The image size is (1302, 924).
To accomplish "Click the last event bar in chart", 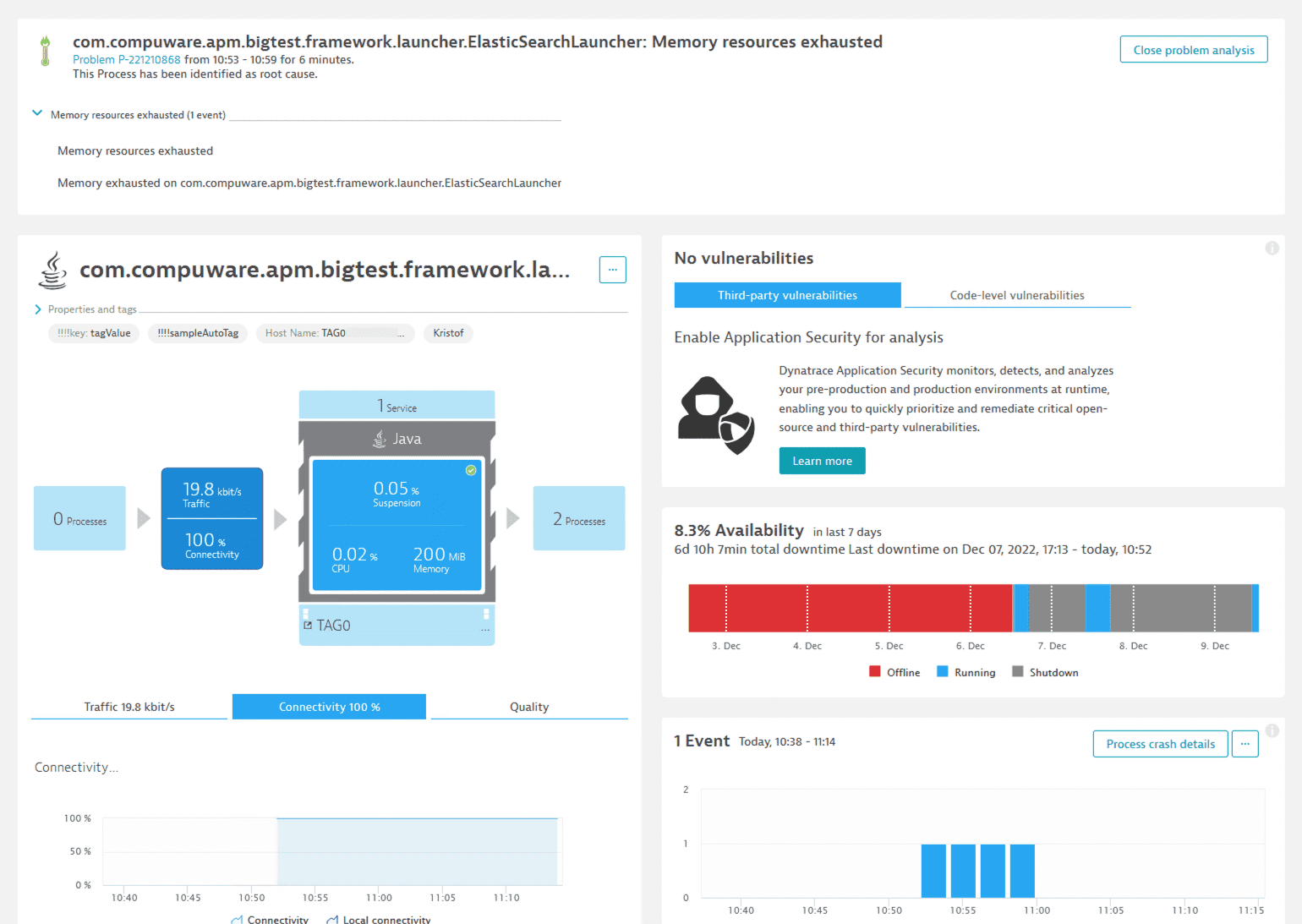I will (1022, 871).
